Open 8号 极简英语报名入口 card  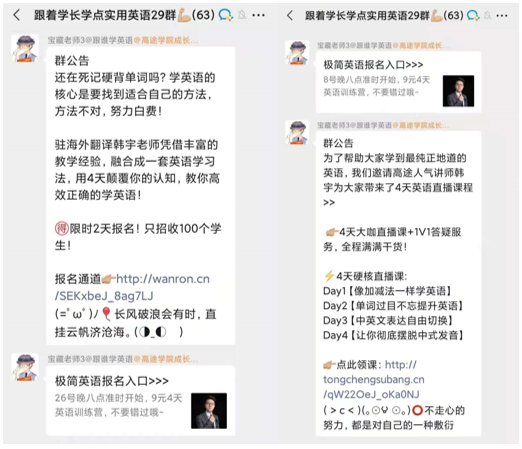pos(398,82)
